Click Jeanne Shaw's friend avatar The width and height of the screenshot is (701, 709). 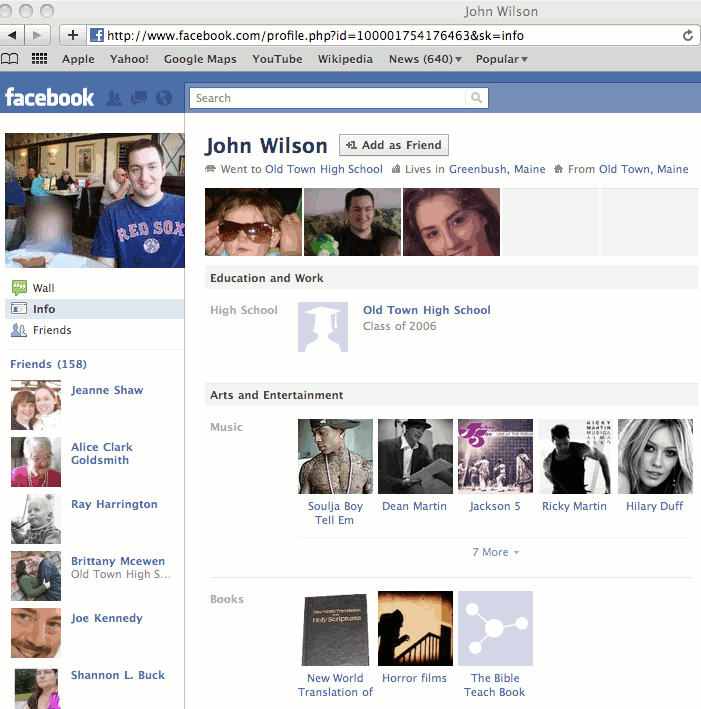(36, 405)
